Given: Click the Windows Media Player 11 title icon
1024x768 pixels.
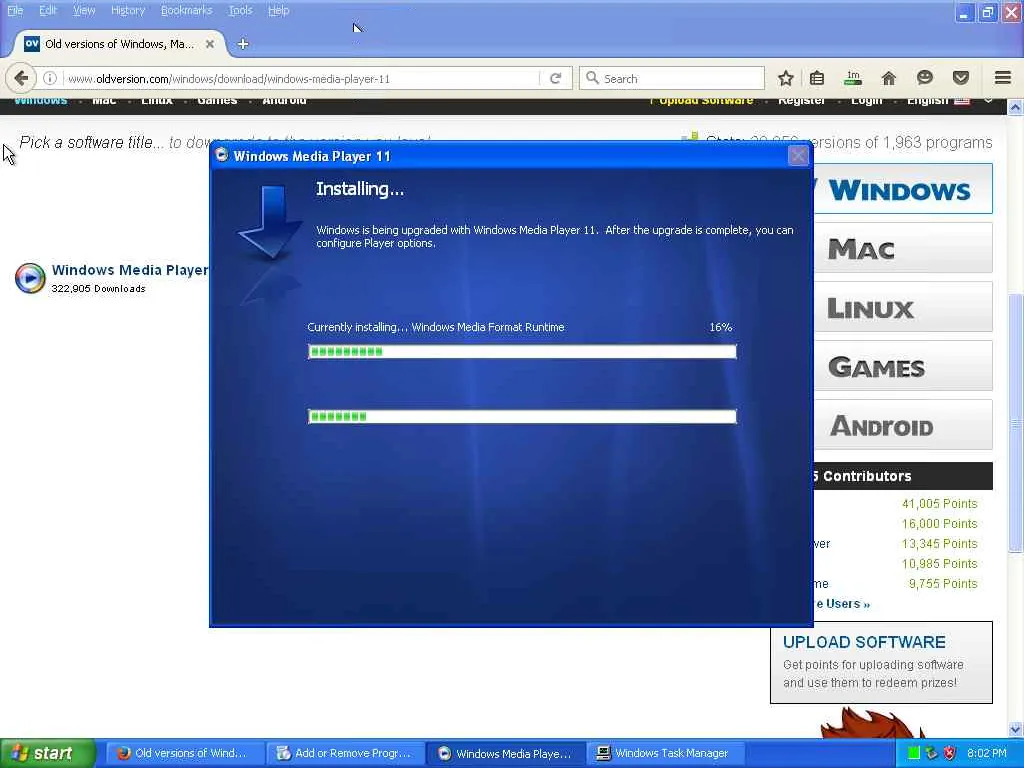Looking at the screenshot, I should coord(222,155).
